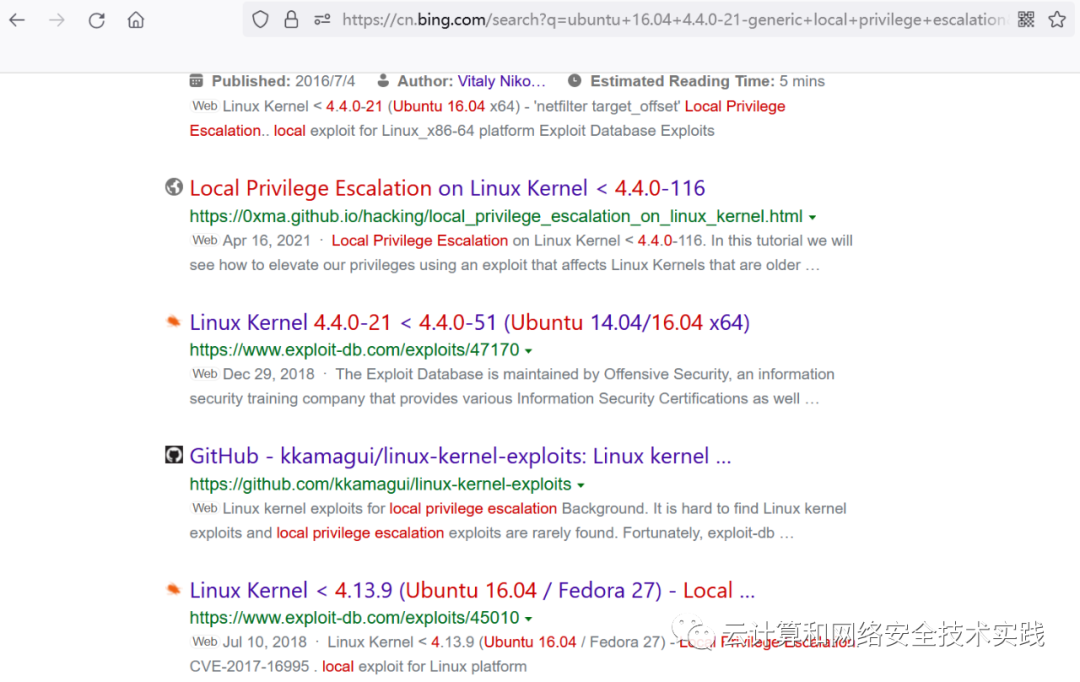
Task: Click the github.com/kkamagui/linux-kernel-exploits URL
Action: (380, 484)
